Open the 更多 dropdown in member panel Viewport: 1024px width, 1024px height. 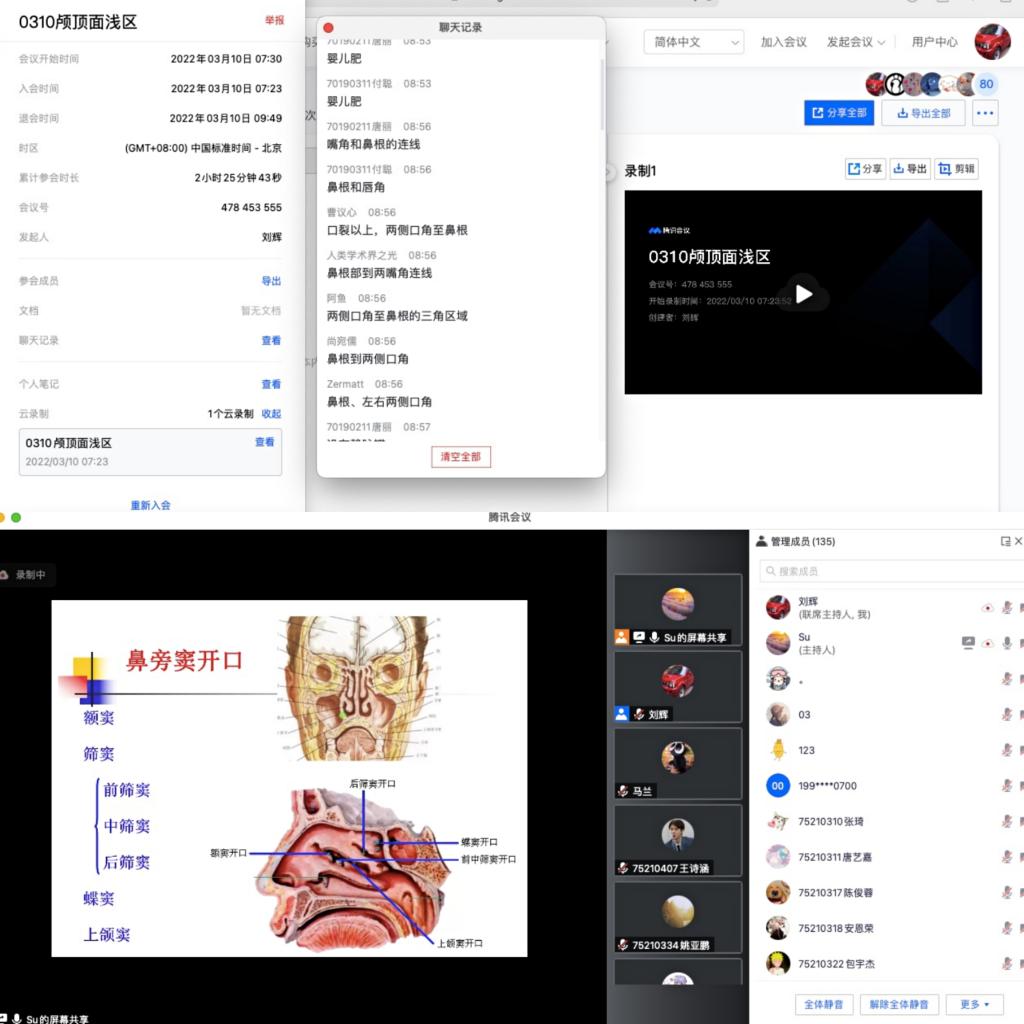(975, 1004)
